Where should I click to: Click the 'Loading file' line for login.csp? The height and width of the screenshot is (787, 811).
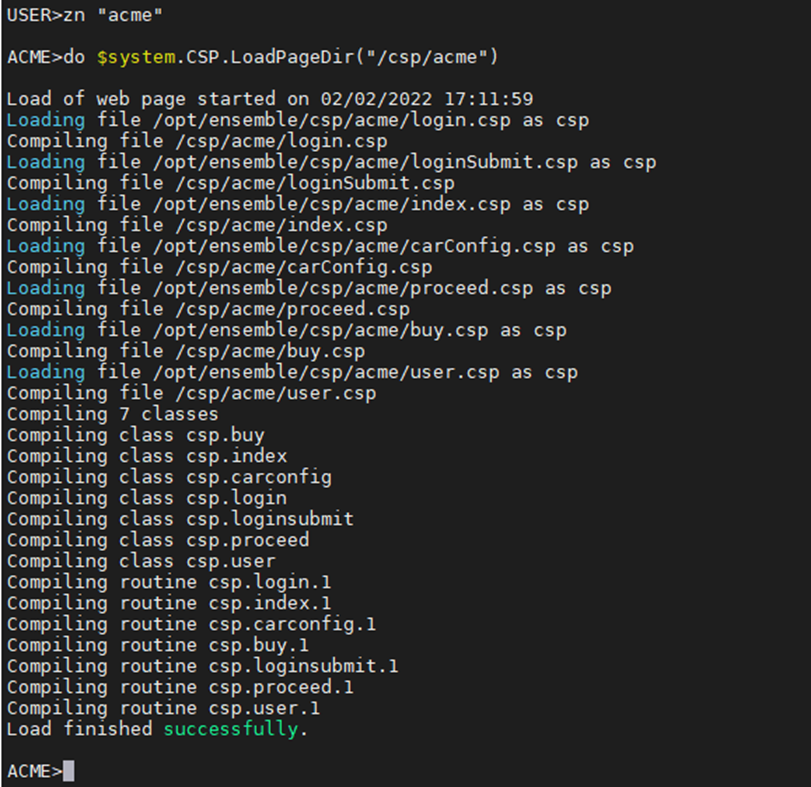[297, 120]
